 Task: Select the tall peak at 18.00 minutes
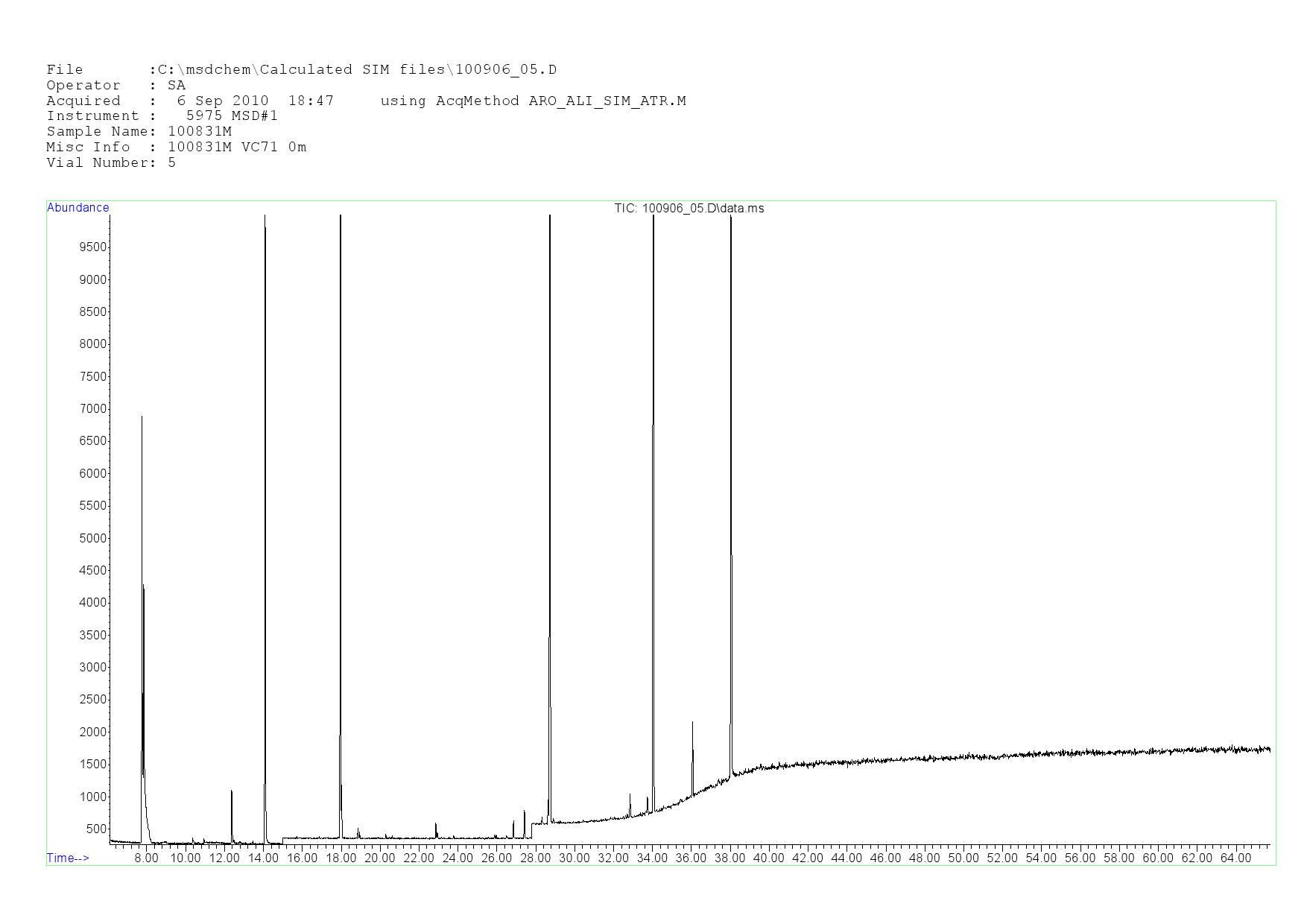(x=341, y=522)
